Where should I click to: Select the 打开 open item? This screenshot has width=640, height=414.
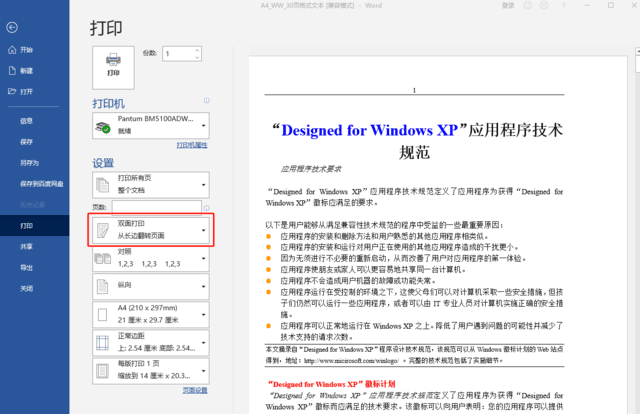(27, 91)
